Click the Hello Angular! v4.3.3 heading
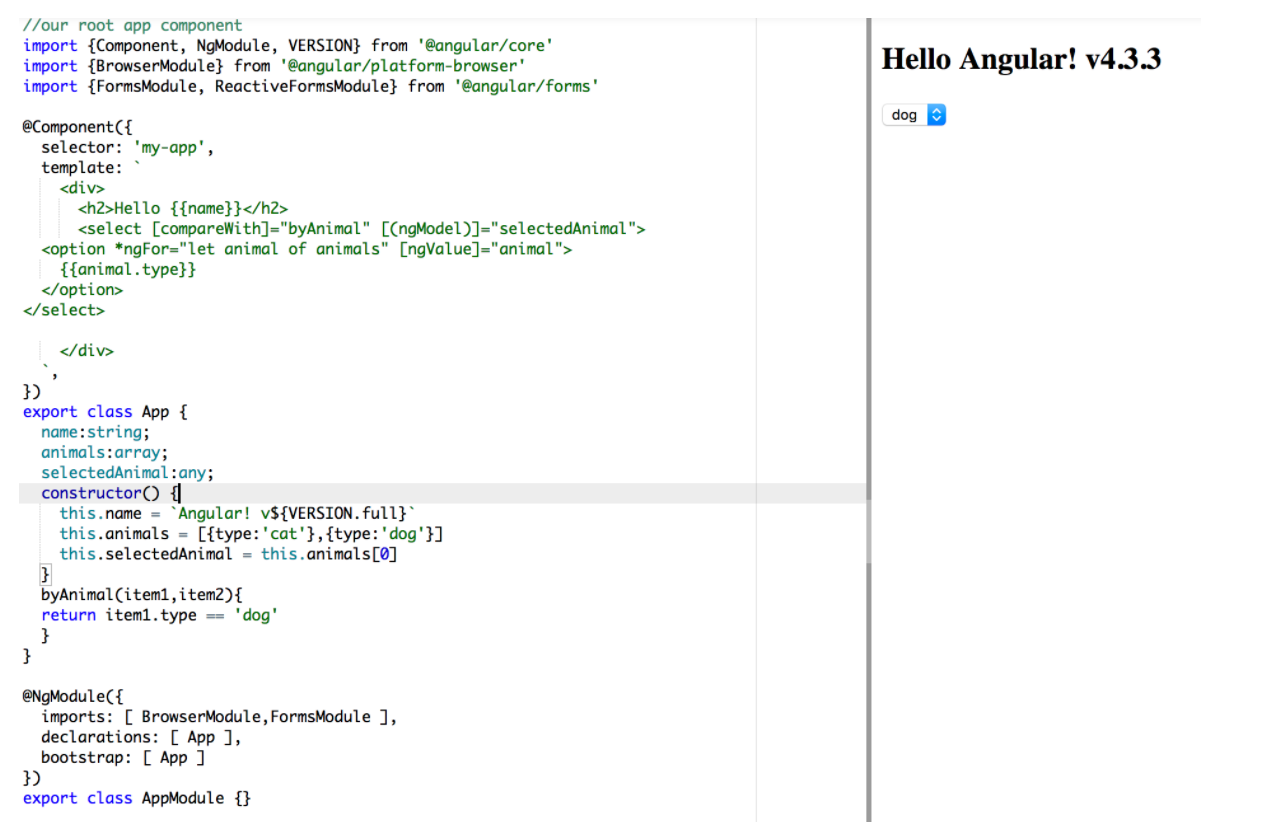The width and height of the screenshot is (1286, 822). [1021, 59]
